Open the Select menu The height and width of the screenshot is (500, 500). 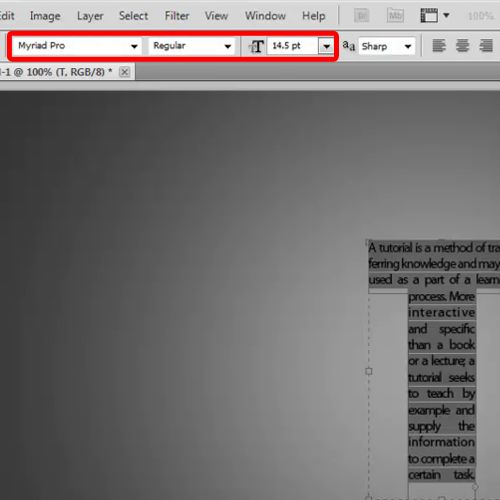133,16
